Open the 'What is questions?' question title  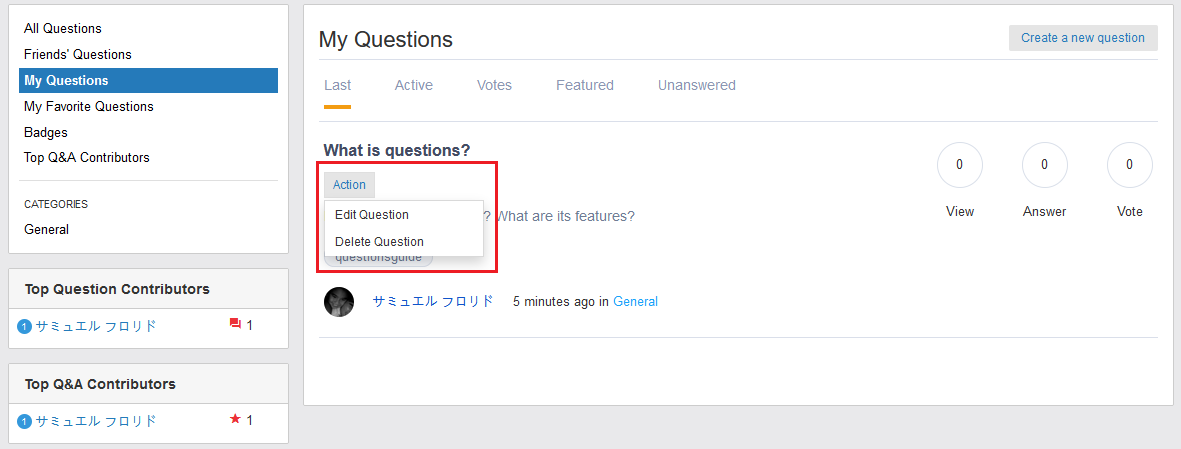pos(396,151)
